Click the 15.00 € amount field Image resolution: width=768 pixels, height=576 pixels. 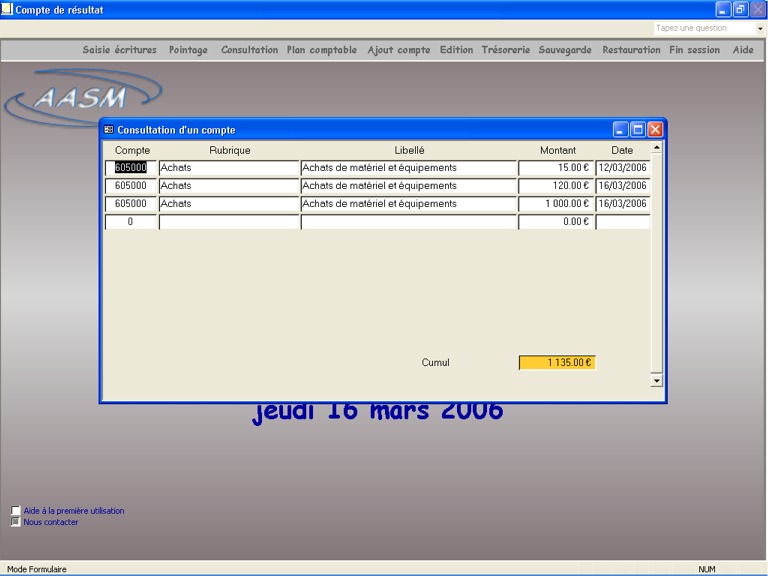click(x=556, y=168)
